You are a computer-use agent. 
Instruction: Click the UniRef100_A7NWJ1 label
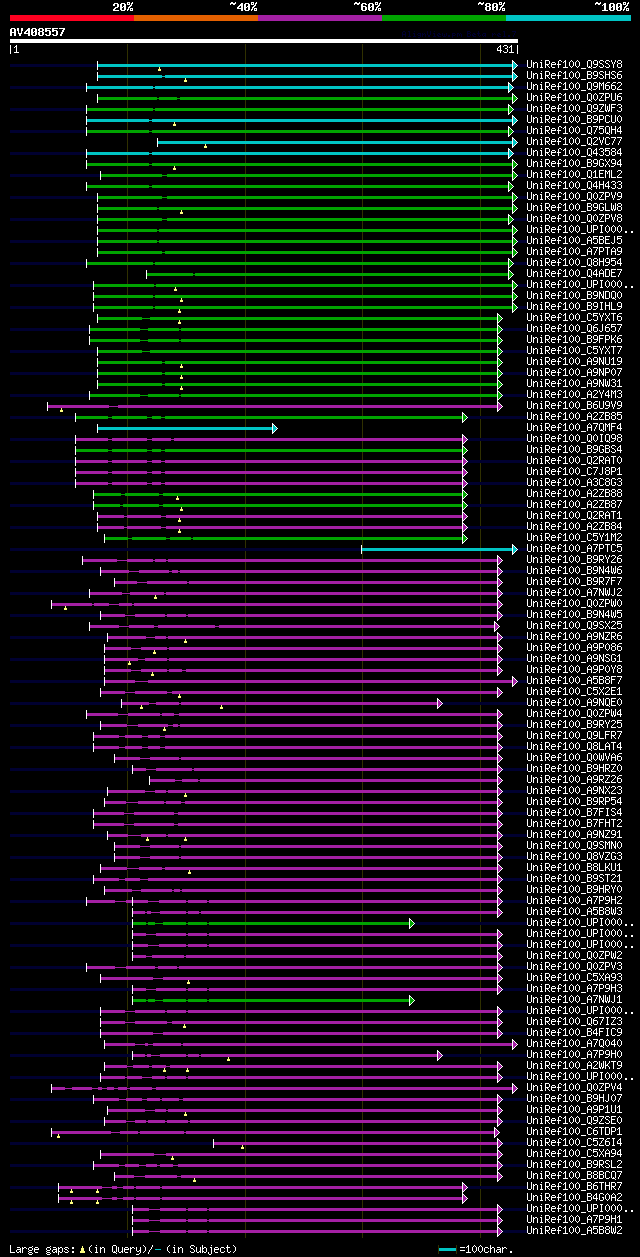[574, 999]
